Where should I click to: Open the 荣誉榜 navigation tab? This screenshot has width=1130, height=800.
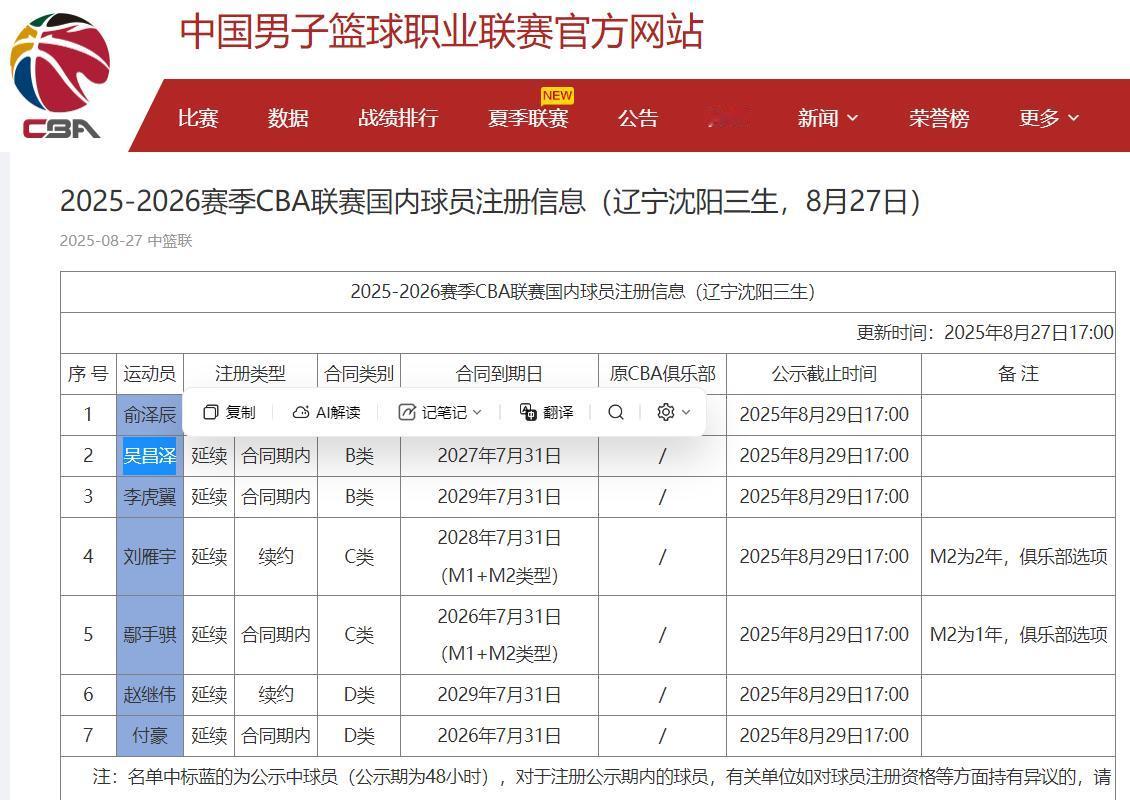[939, 117]
